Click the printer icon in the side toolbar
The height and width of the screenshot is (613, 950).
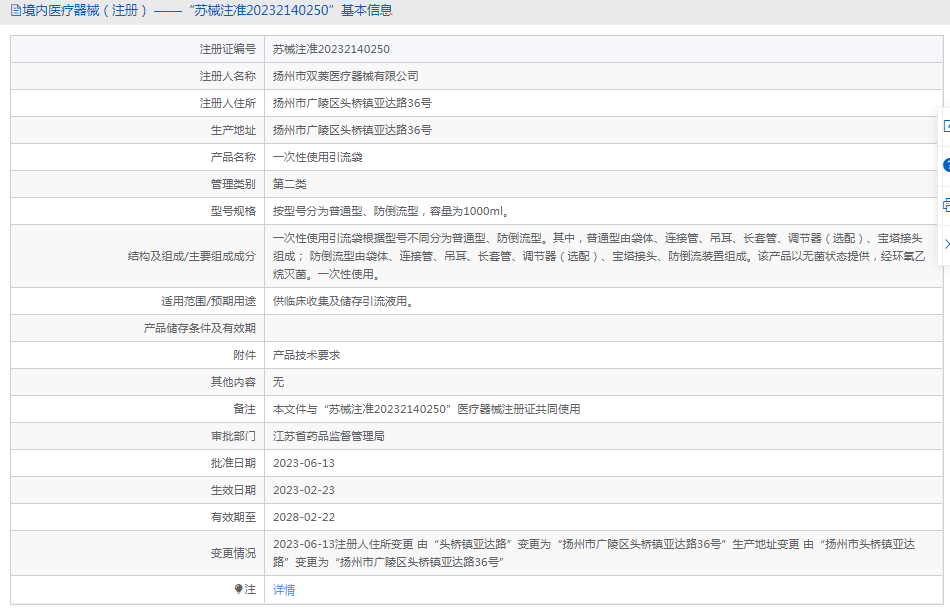pyautogui.click(x=946, y=205)
